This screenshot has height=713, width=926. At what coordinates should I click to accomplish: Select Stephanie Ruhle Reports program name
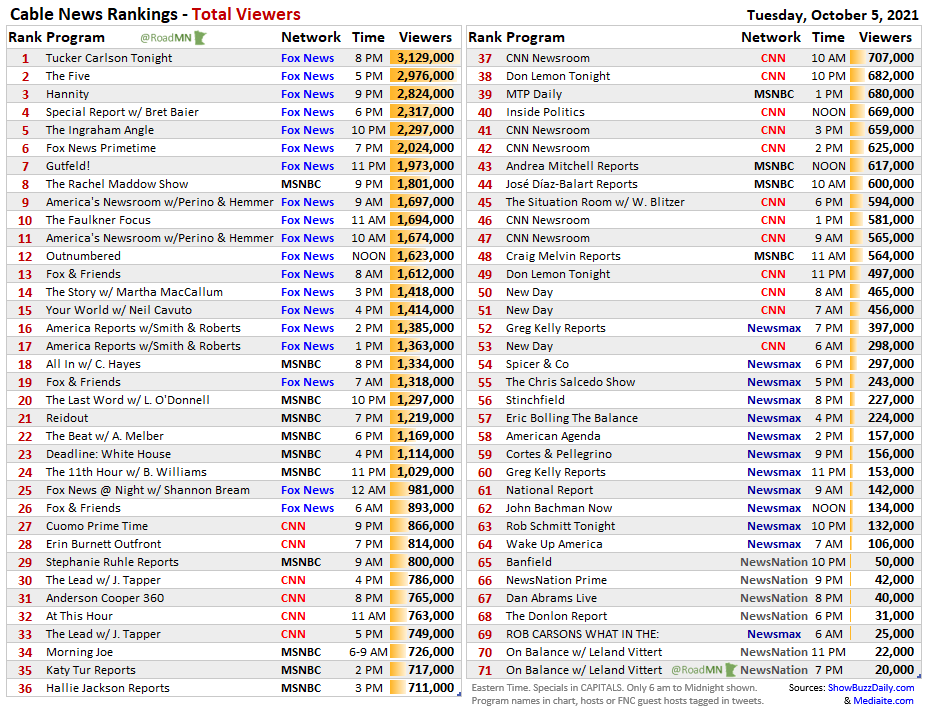pos(112,562)
